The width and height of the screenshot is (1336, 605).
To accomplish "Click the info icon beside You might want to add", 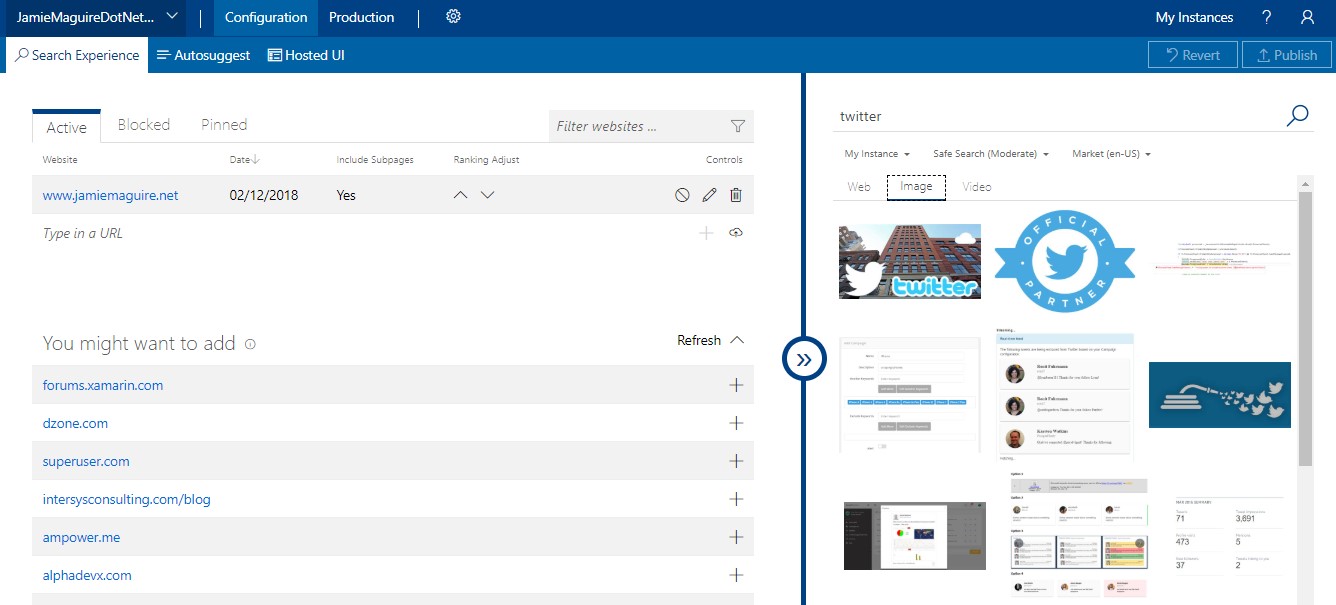I will [x=250, y=344].
